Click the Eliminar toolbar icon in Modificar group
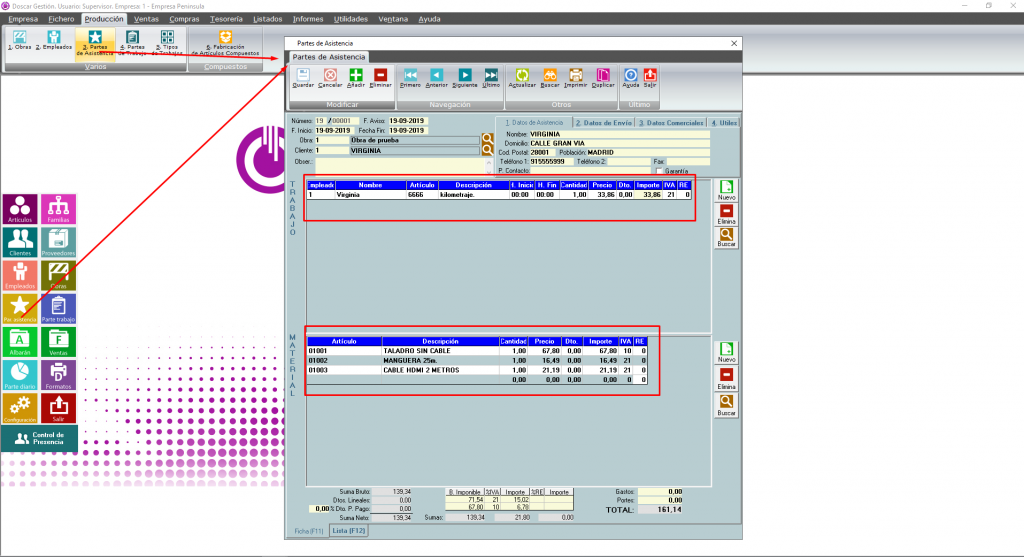 tap(381, 78)
